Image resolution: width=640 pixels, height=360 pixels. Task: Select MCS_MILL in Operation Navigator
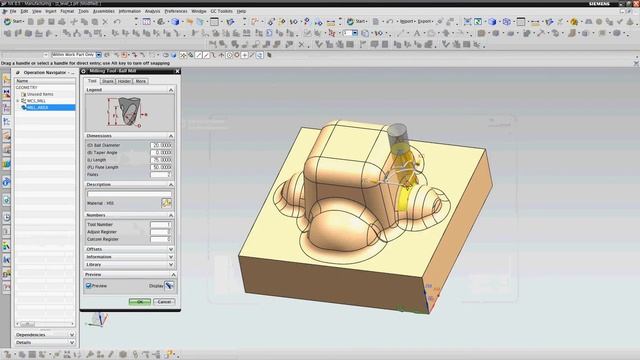[x=36, y=101]
